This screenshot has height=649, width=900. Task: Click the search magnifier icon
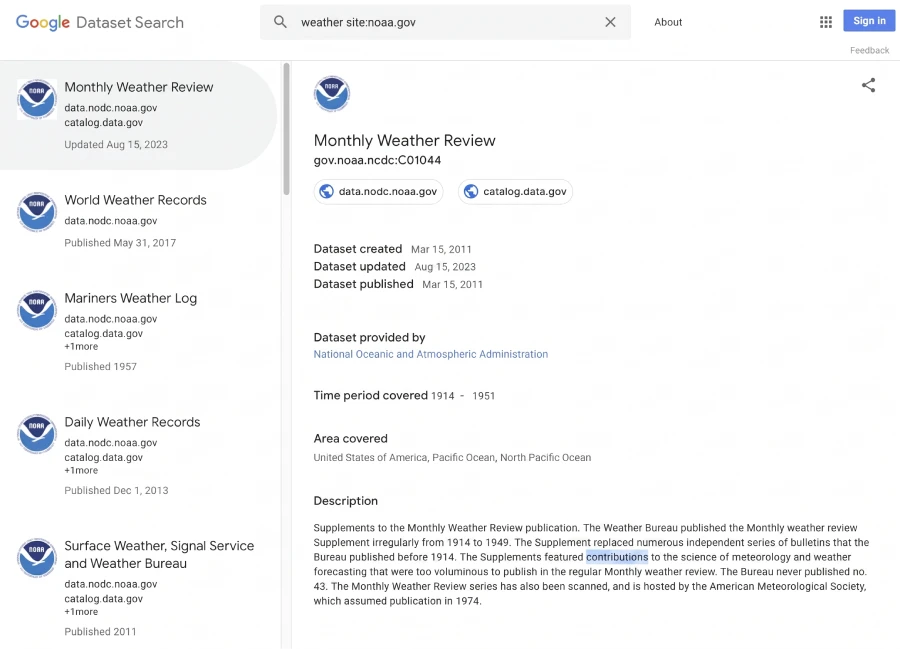point(280,22)
